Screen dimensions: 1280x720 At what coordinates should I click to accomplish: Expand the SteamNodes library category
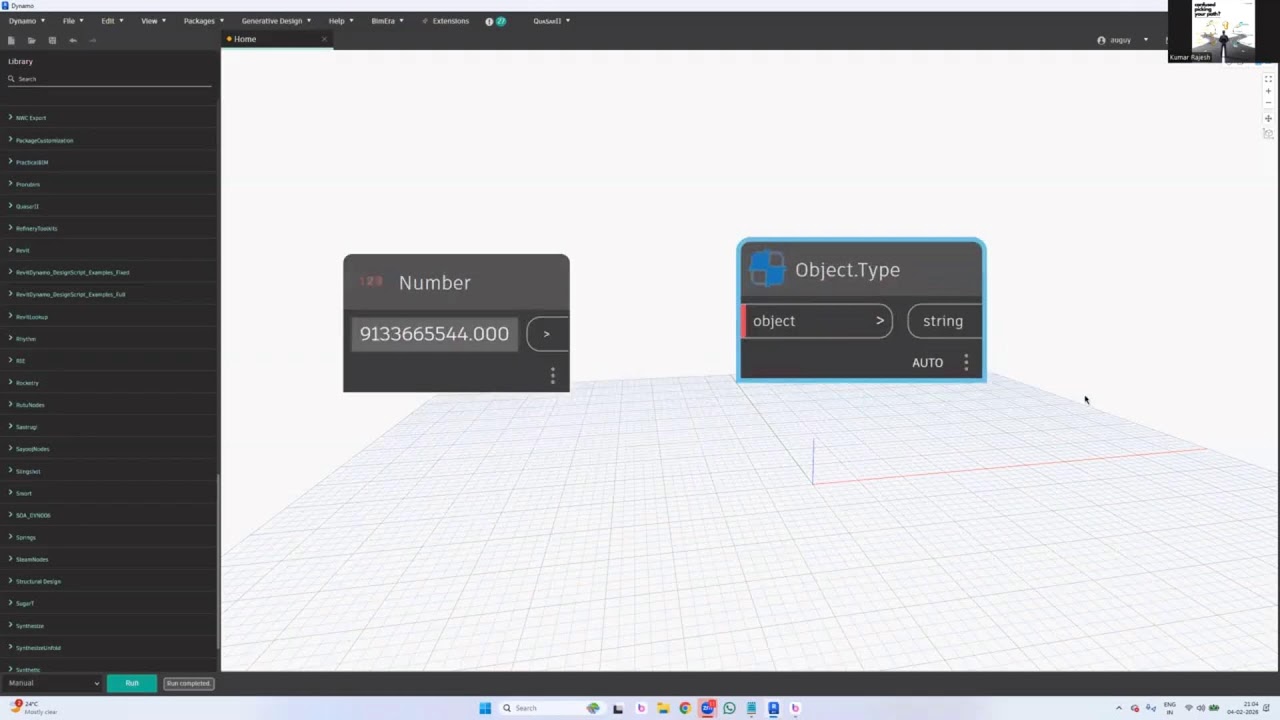pos(108,559)
